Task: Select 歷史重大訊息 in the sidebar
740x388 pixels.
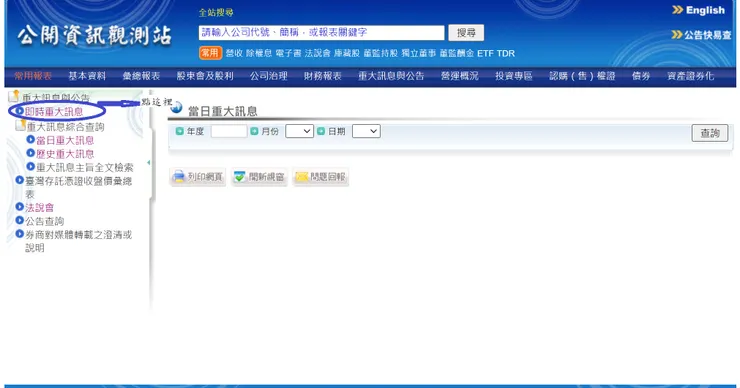Action: coord(65,154)
